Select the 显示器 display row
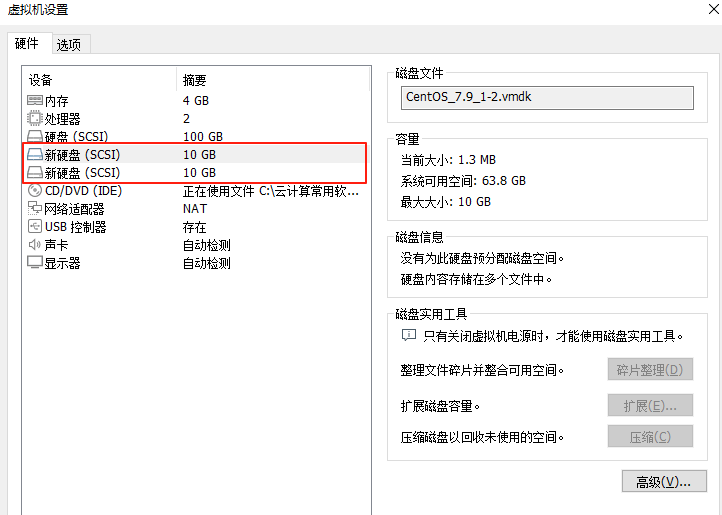This screenshot has height=515, width=722. [197, 263]
